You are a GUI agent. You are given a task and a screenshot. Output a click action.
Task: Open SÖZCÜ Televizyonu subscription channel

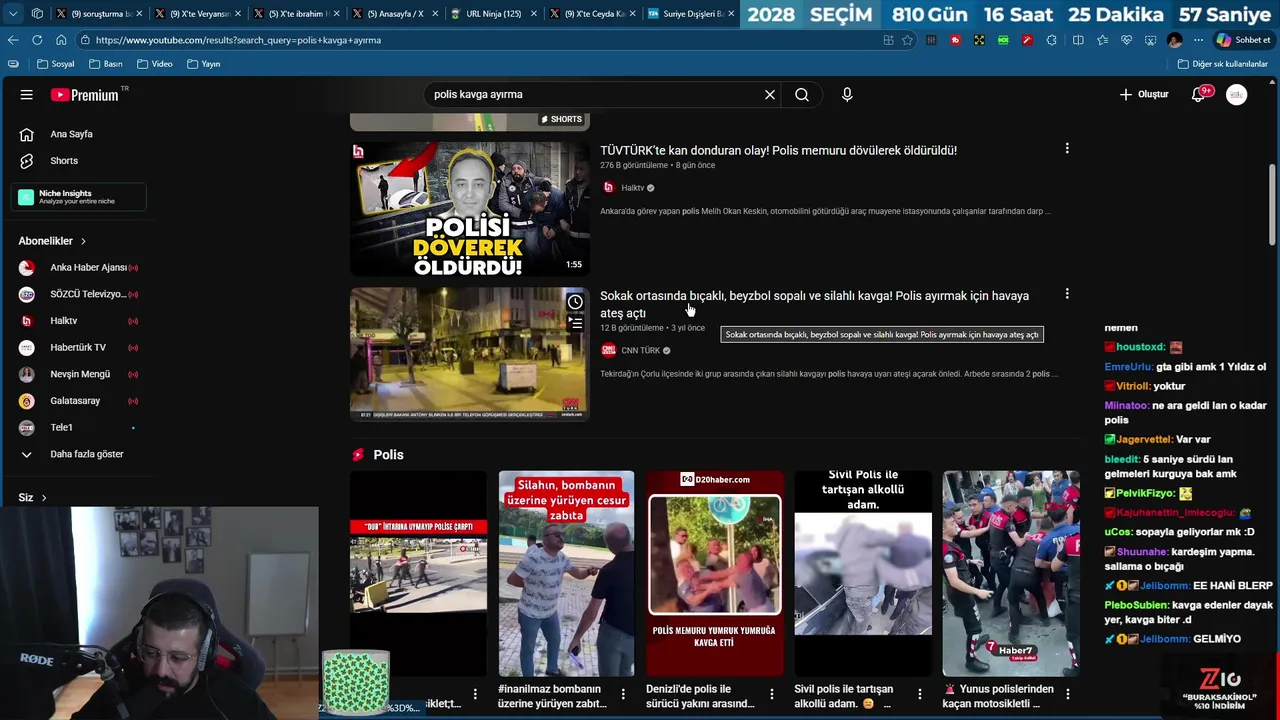pos(80,294)
